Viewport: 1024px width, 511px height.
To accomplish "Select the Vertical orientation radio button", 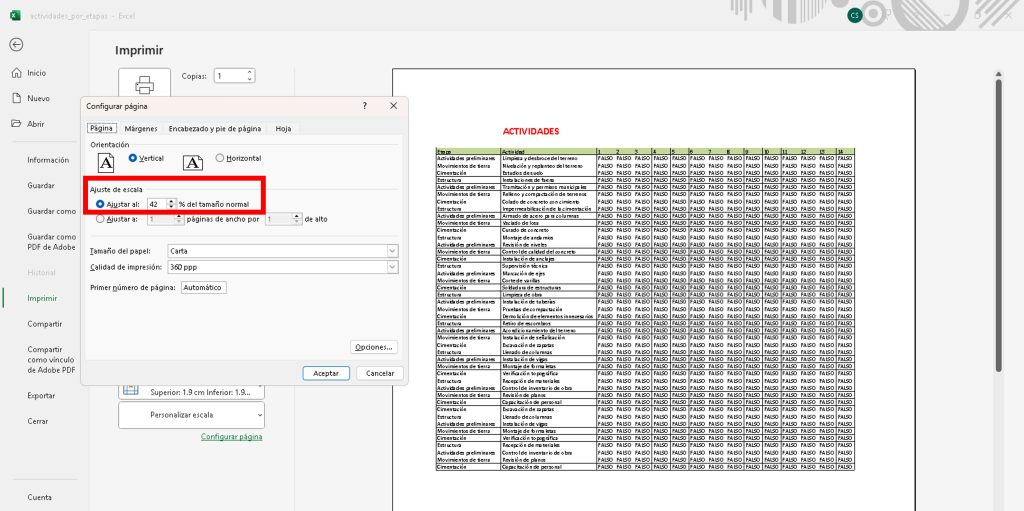I will (133, 158).
